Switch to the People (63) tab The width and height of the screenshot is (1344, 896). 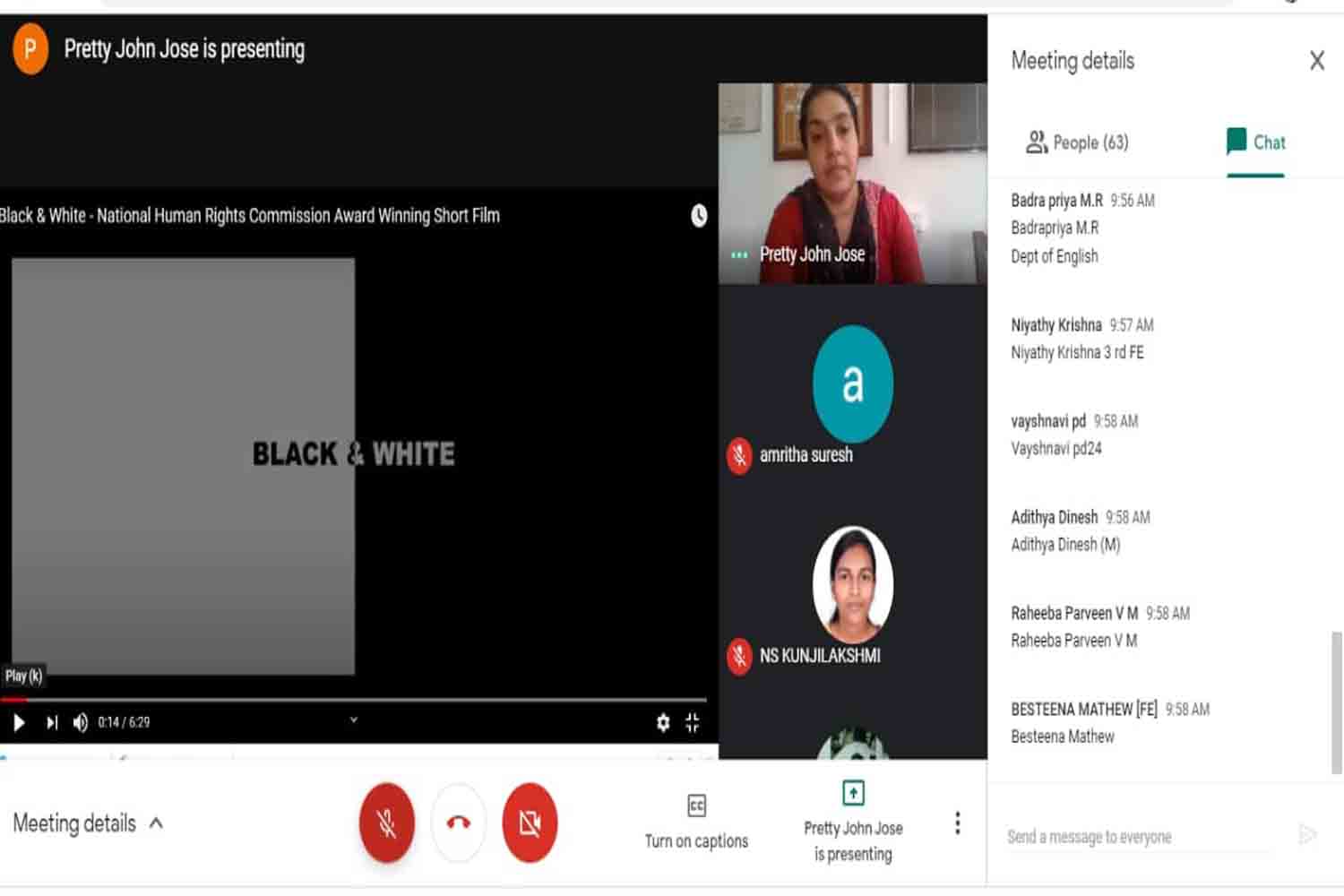click(1077, 142)
